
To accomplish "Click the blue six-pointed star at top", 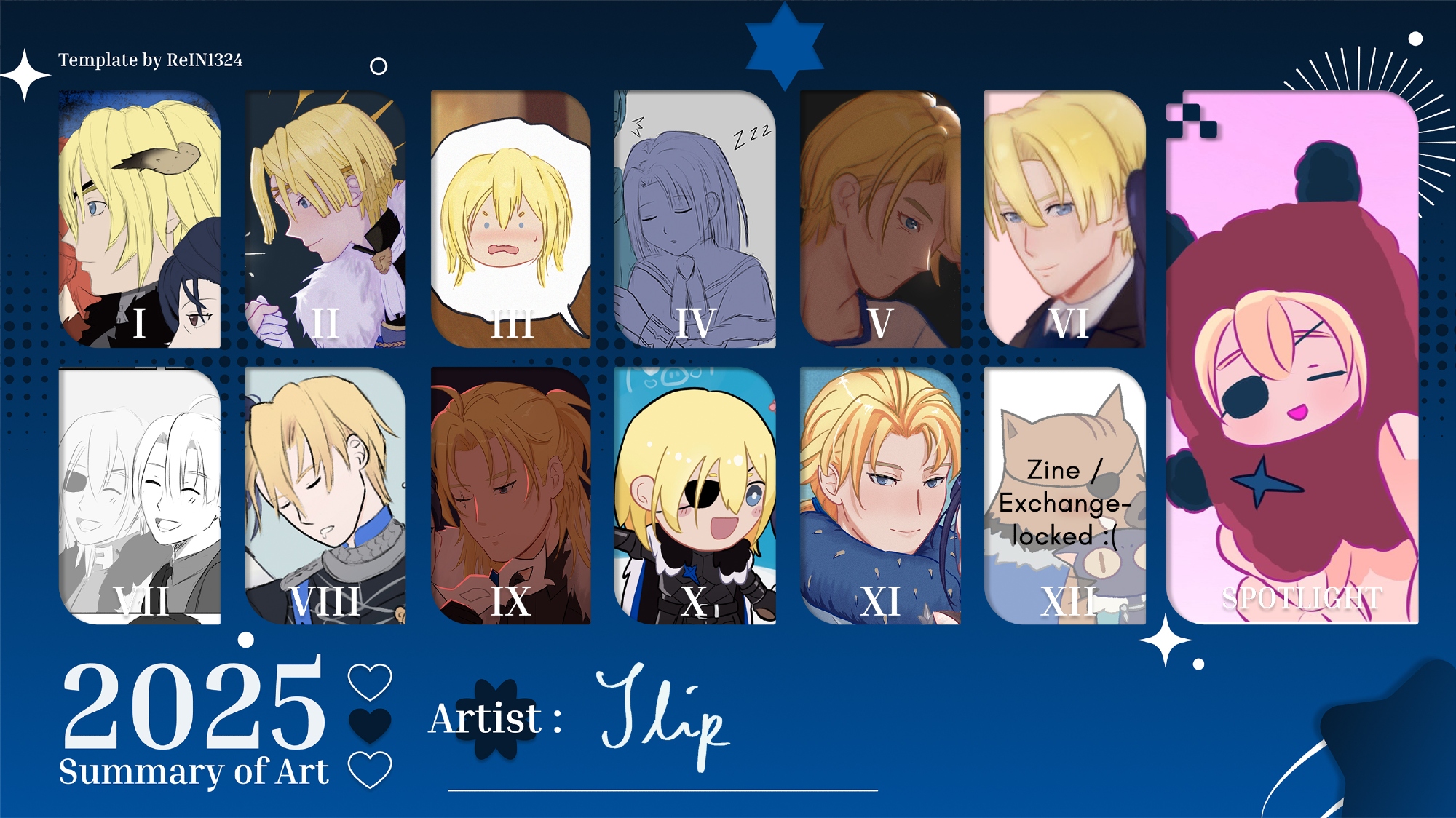I will [785, 47].
